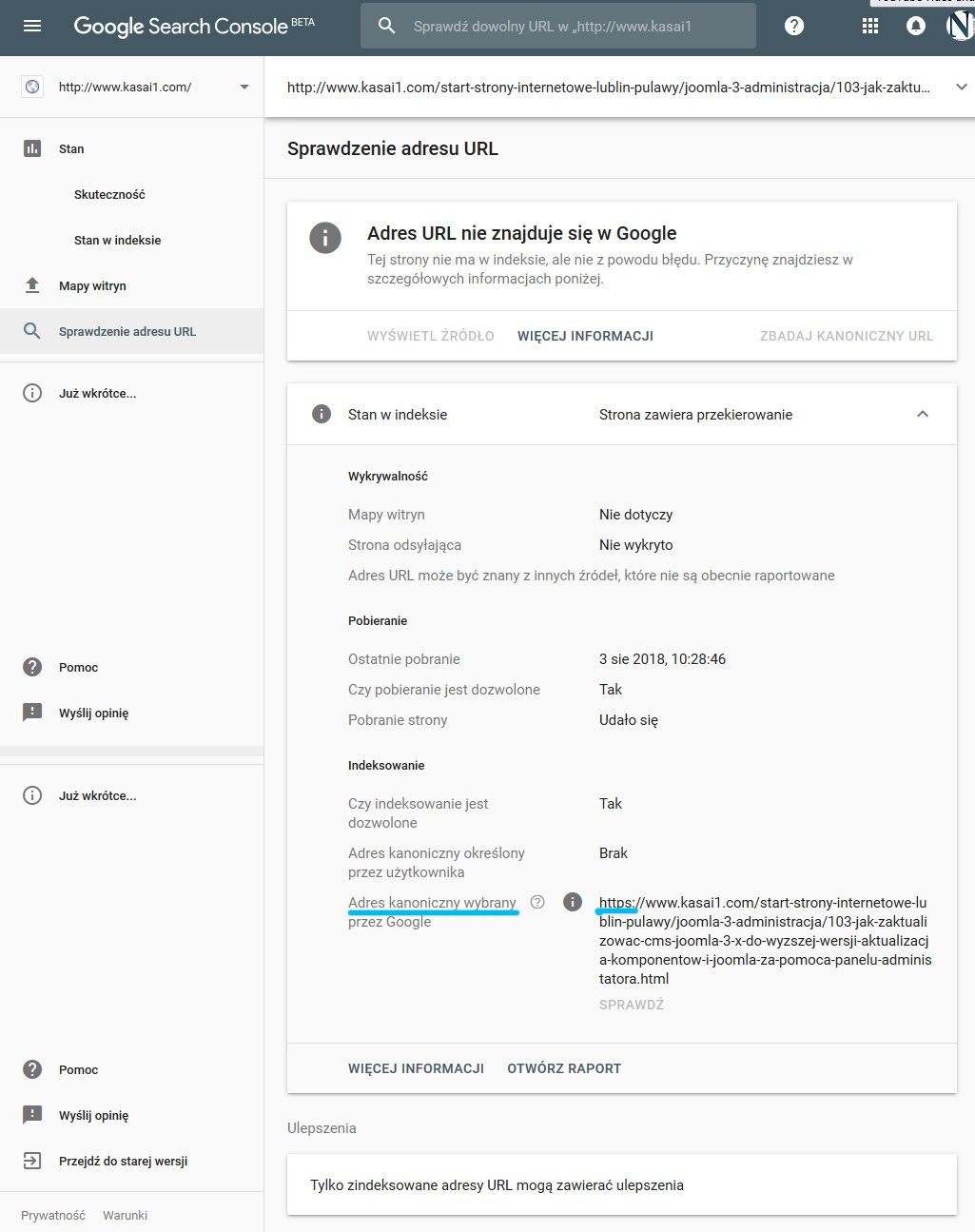Viewport: 975px width, 1232px height.
Task: Open Mapy witryn
Action: pos(92,285)
